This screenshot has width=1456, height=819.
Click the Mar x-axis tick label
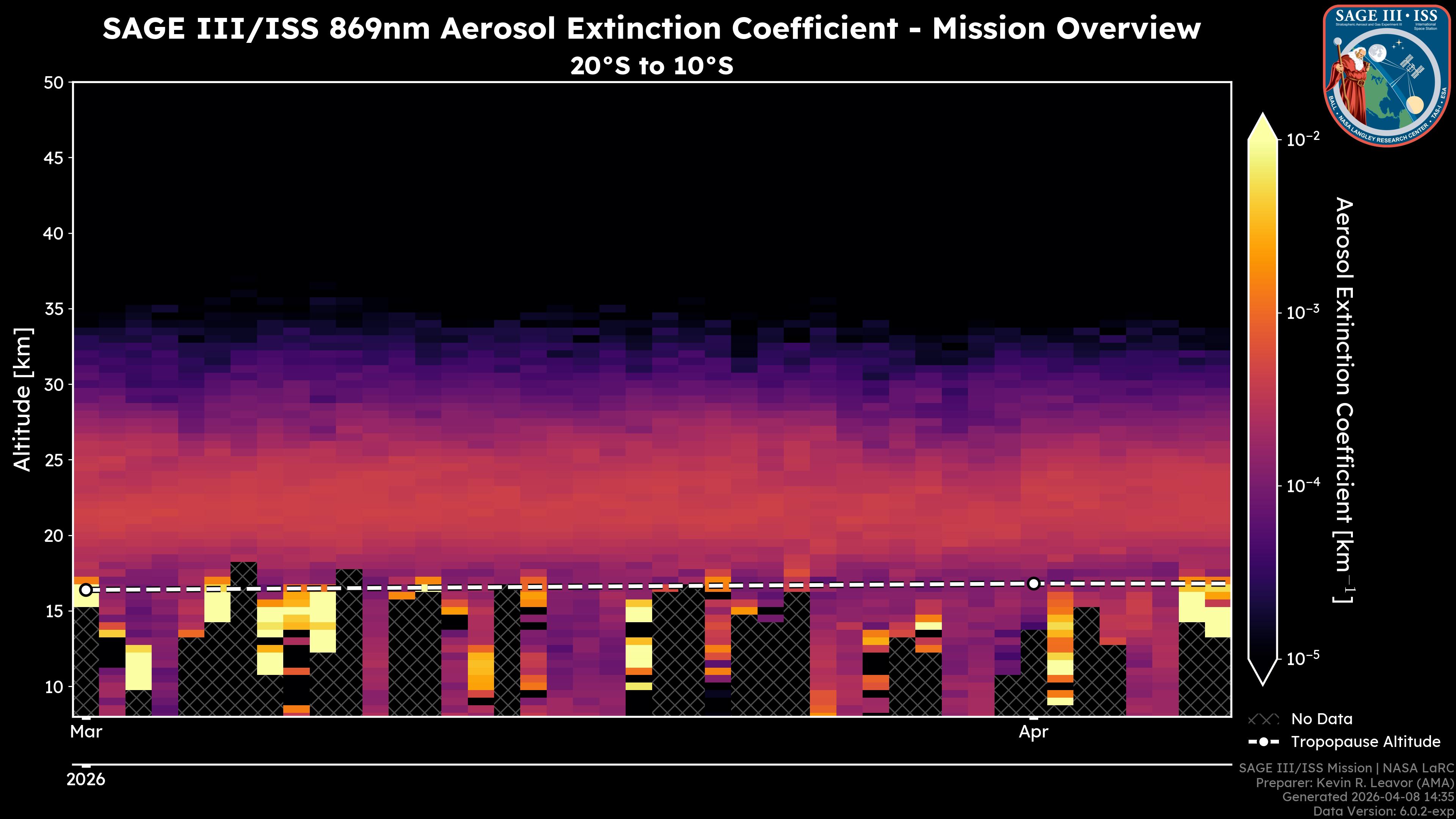tap(86, 732)
